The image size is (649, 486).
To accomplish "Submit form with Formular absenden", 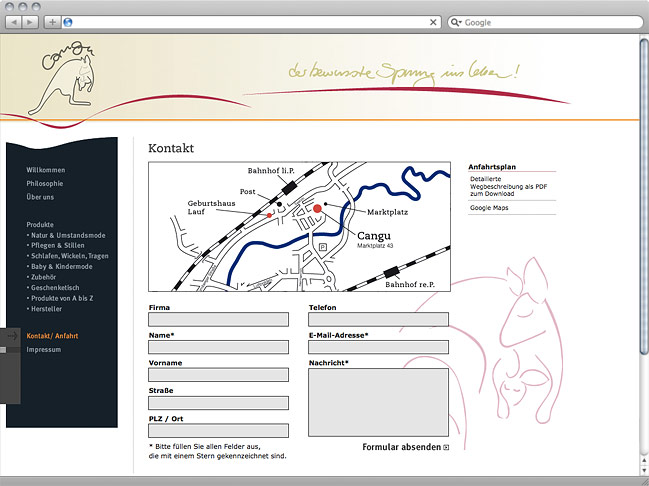I will pos(401,447).
